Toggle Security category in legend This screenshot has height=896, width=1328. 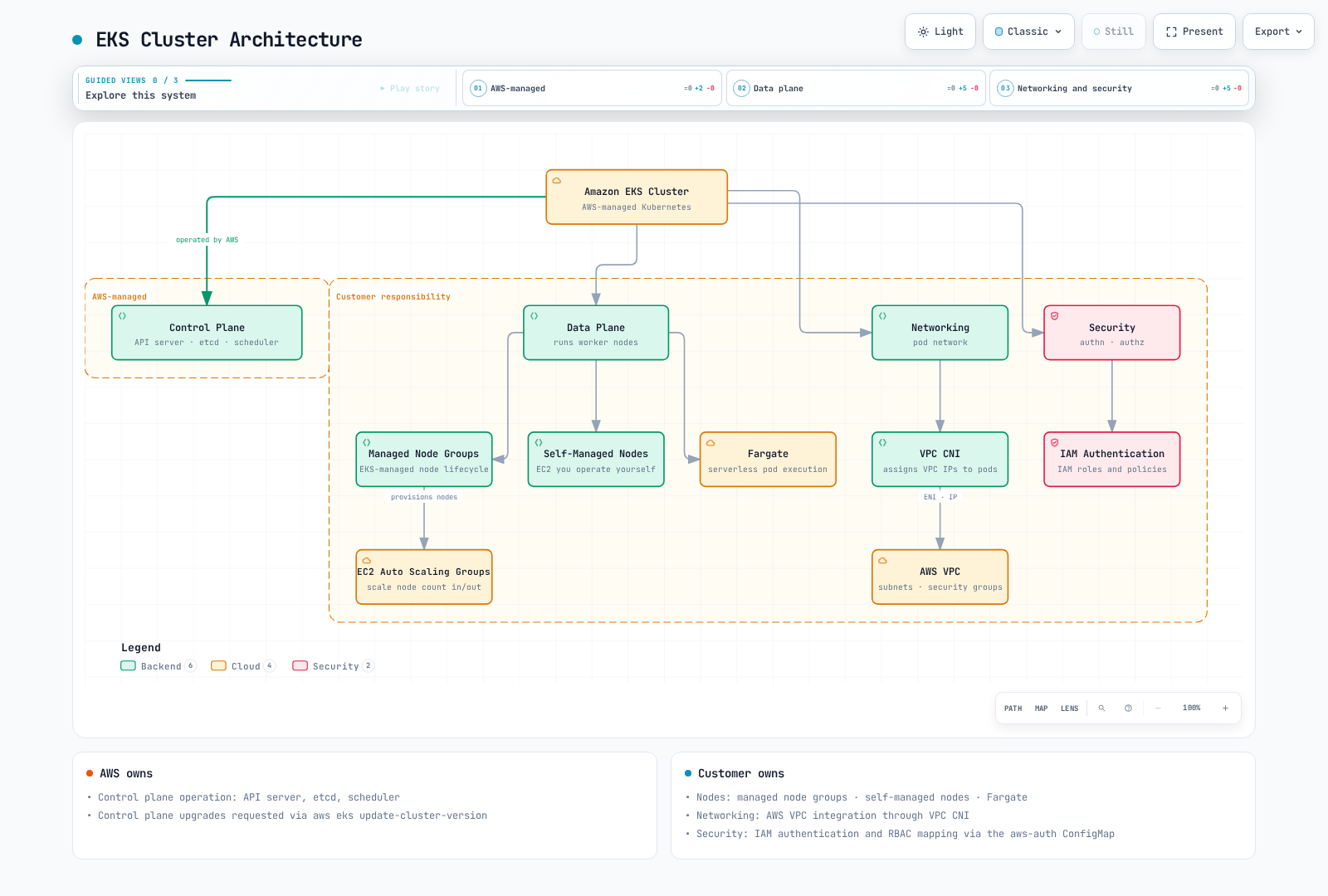click(x=334, y=666)
